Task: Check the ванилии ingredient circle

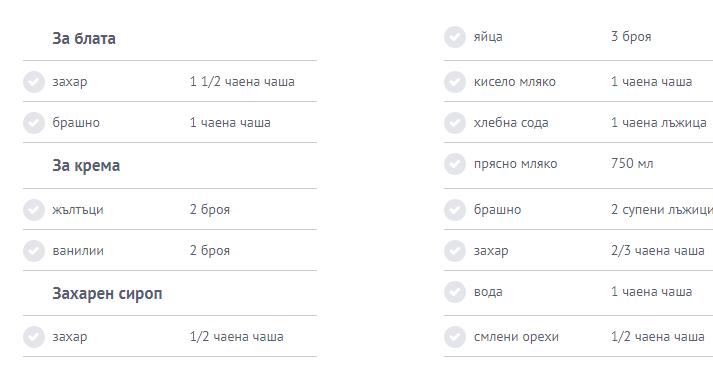Action: tap(34, 250)
